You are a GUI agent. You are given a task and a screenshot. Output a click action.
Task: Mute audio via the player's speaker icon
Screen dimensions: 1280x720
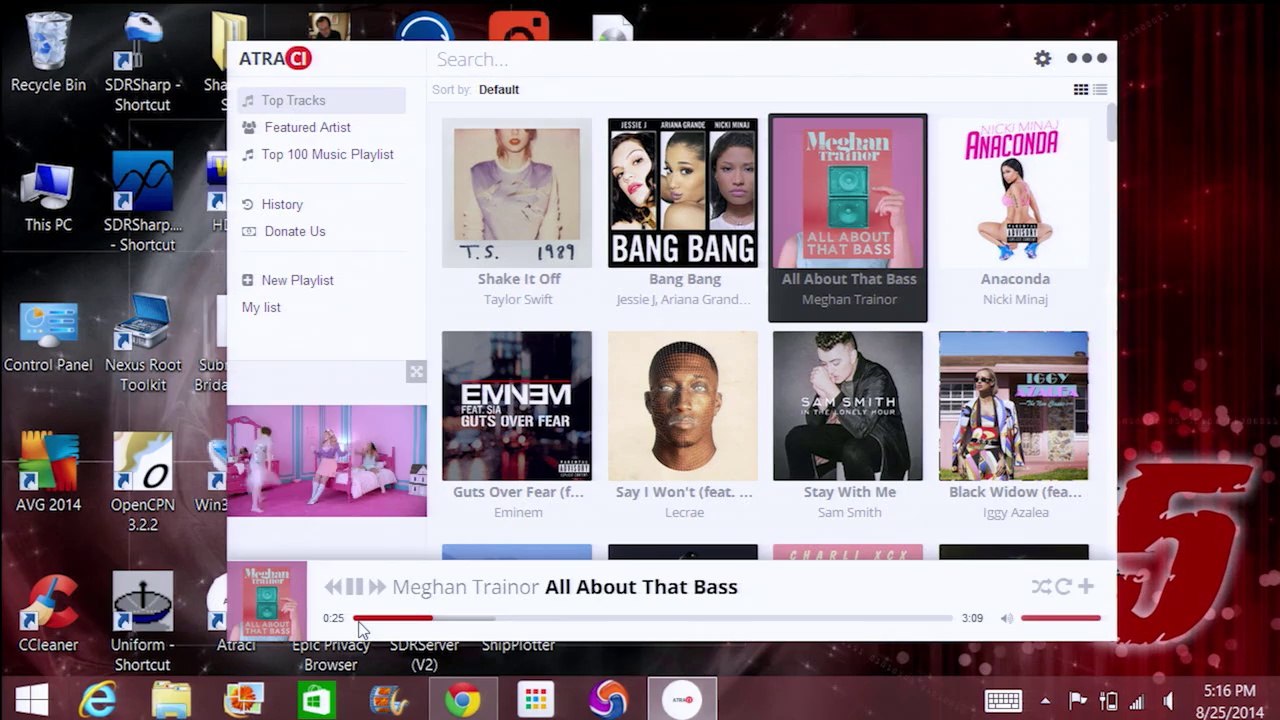1007,618
